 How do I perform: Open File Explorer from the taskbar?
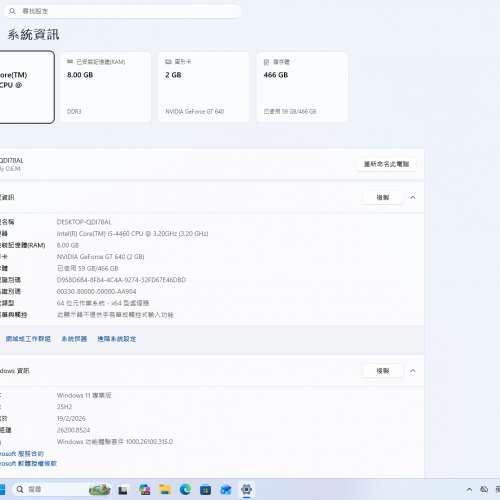coord(165,489)
